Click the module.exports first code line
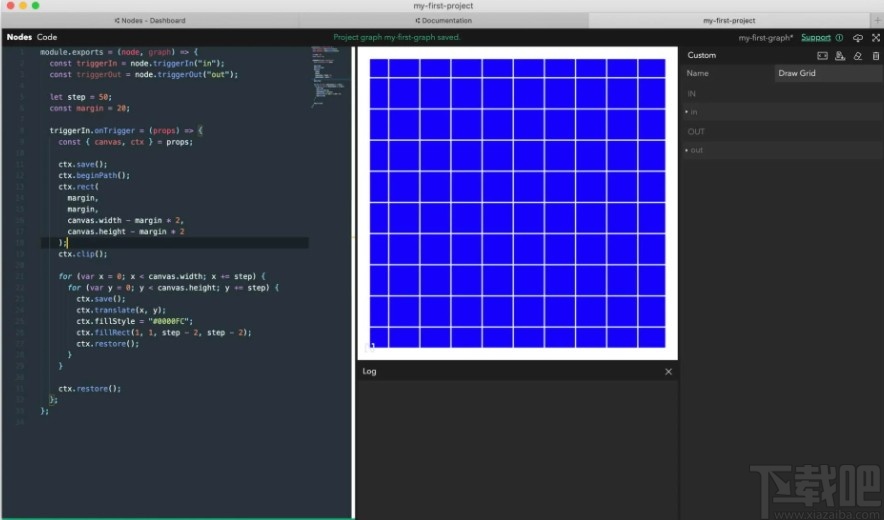Image resolution: width=884 pixels, height=520 pixels. click(x=119, y=52)
